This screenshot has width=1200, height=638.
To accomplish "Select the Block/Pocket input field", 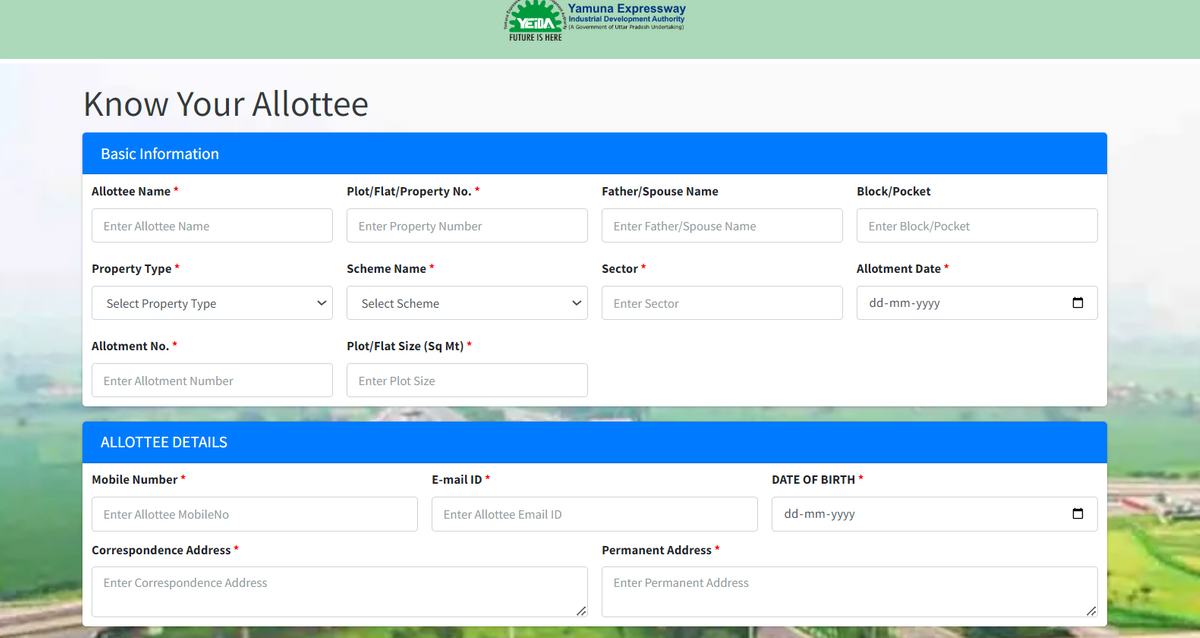I will [976, 225].
